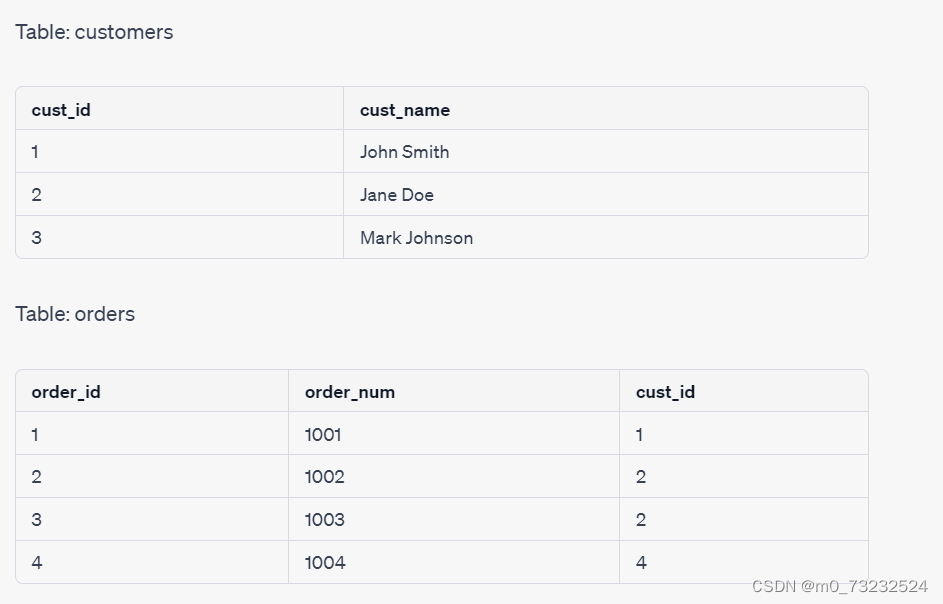Click the CSDN @m0_73232524 watermark

(840, 586)
